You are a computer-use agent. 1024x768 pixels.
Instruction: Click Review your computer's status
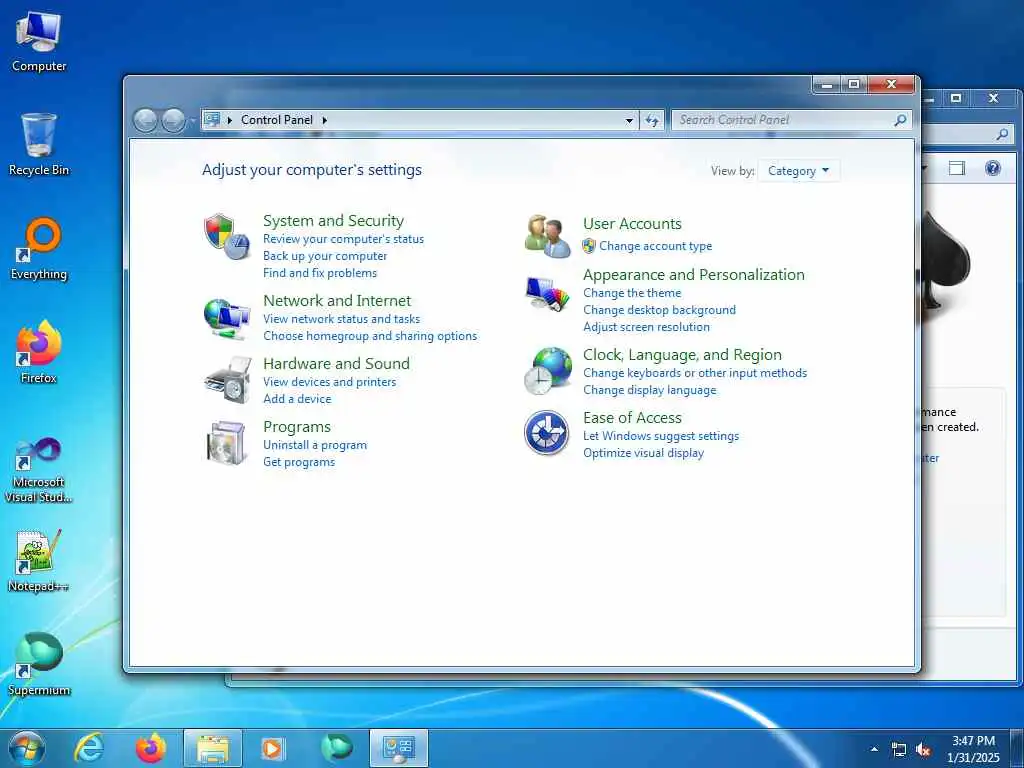(344, 239)
